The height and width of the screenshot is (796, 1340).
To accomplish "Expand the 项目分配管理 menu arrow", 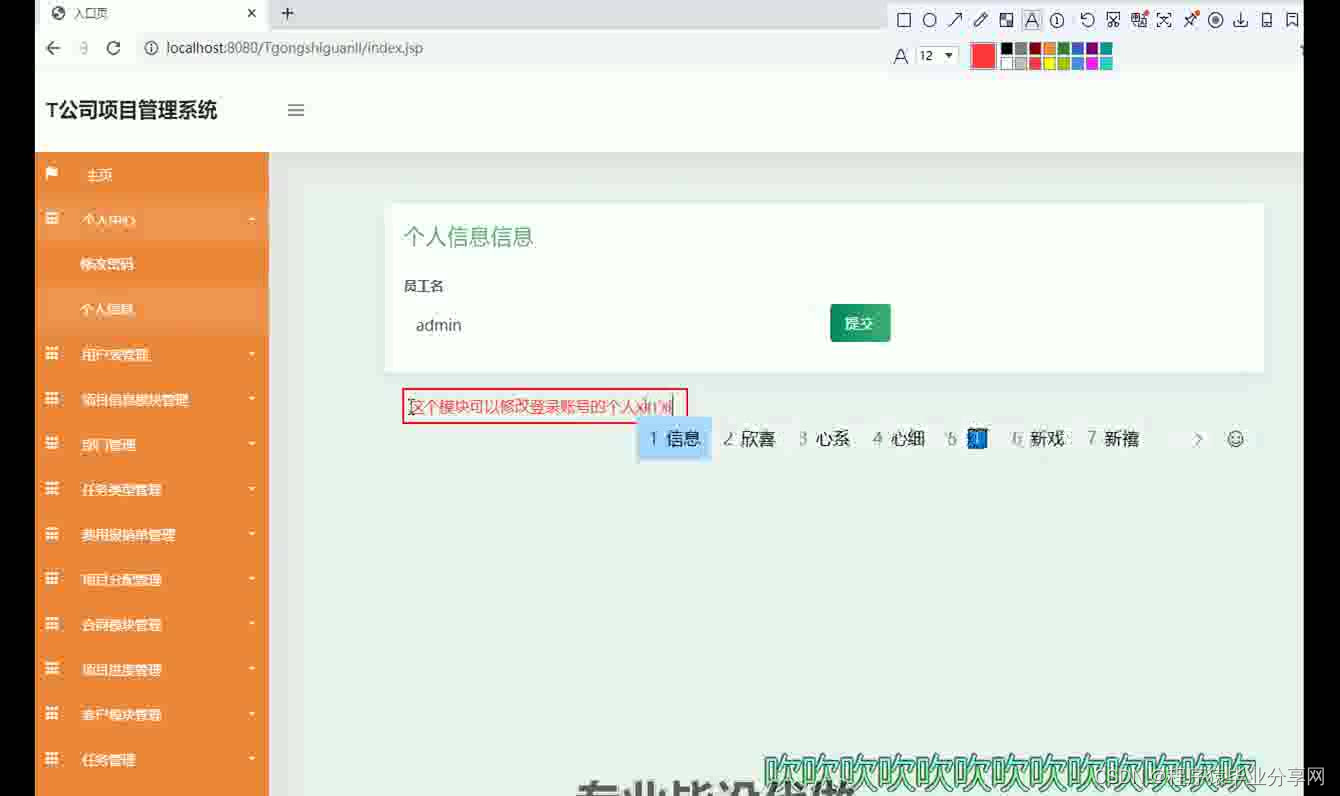I will click(x=252, y=579).
